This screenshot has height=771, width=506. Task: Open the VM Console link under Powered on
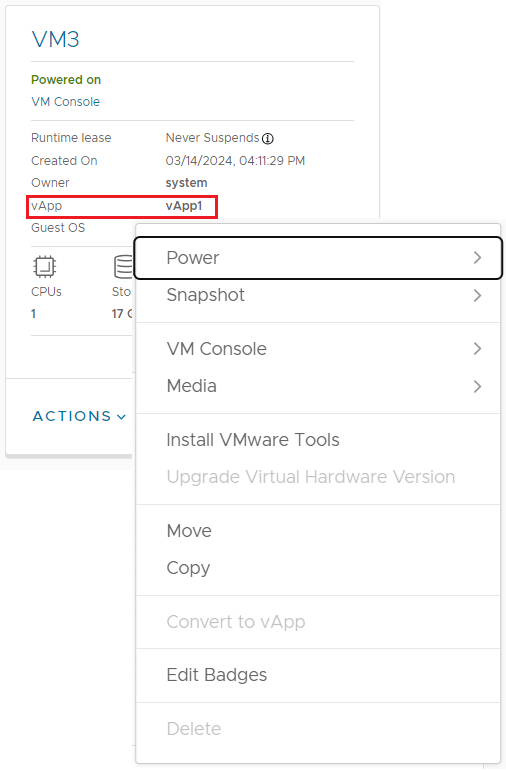pyautogui.click(x=65, y=102)
